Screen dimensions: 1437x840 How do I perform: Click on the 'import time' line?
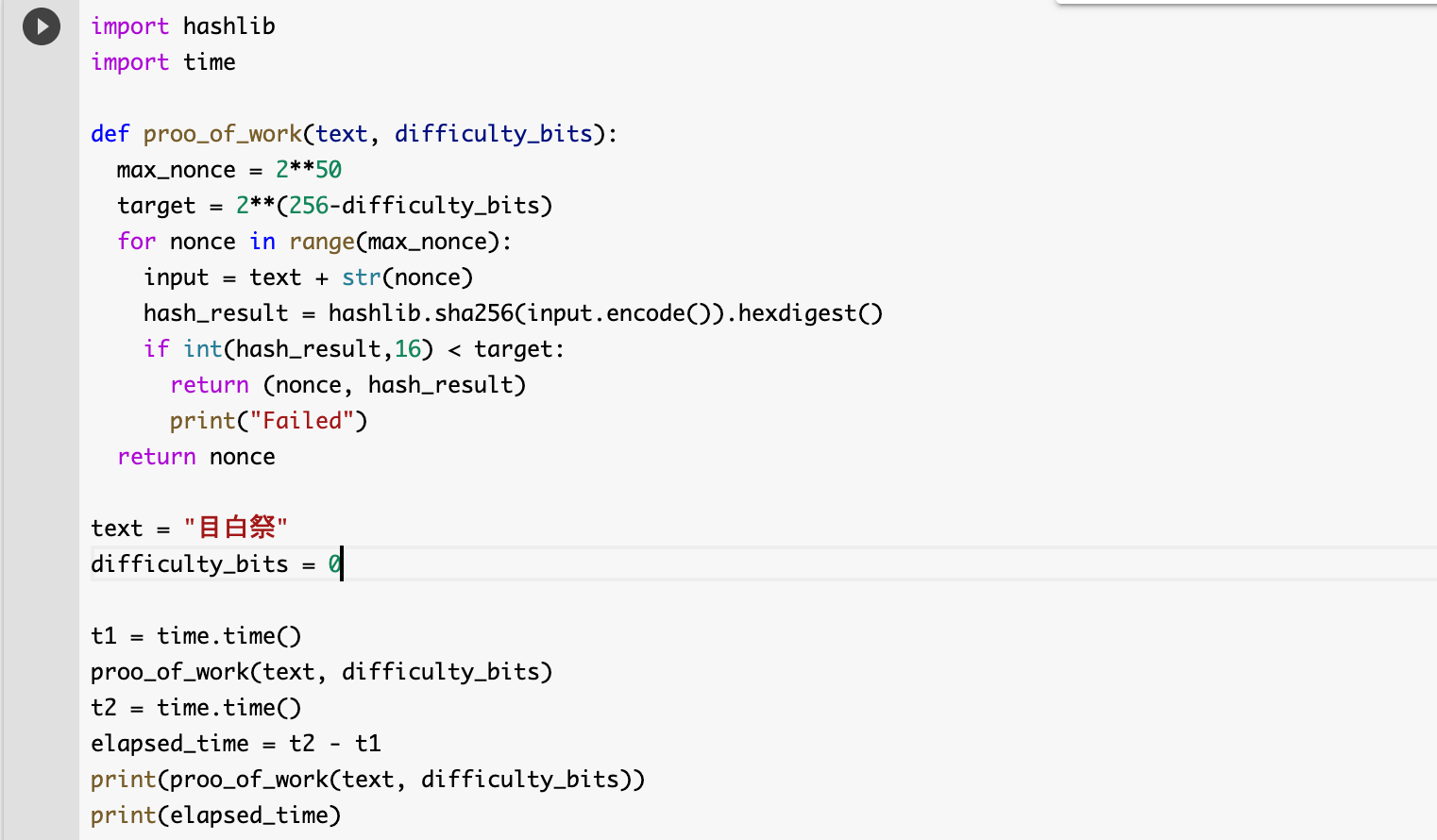(x=162, y=62)
